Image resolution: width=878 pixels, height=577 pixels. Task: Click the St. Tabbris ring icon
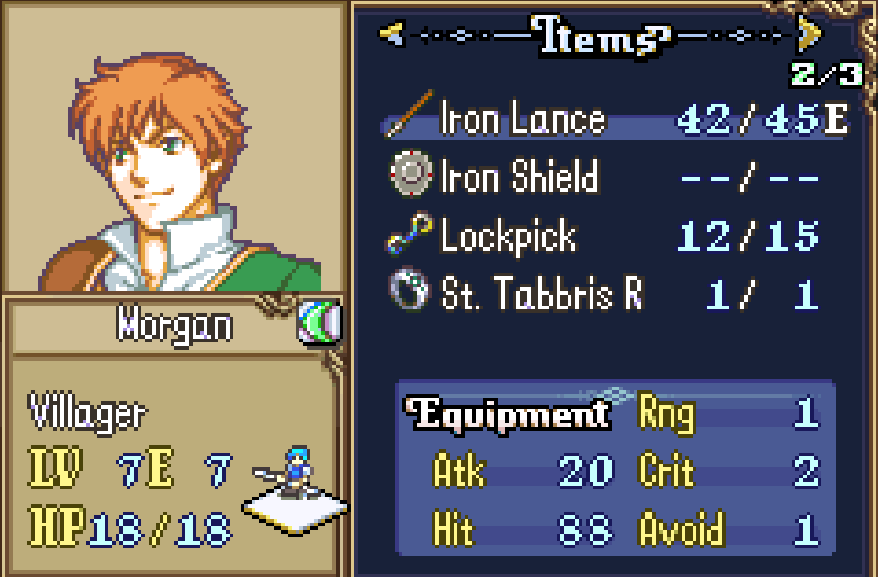pyautogui.click(x=409, y=289)
